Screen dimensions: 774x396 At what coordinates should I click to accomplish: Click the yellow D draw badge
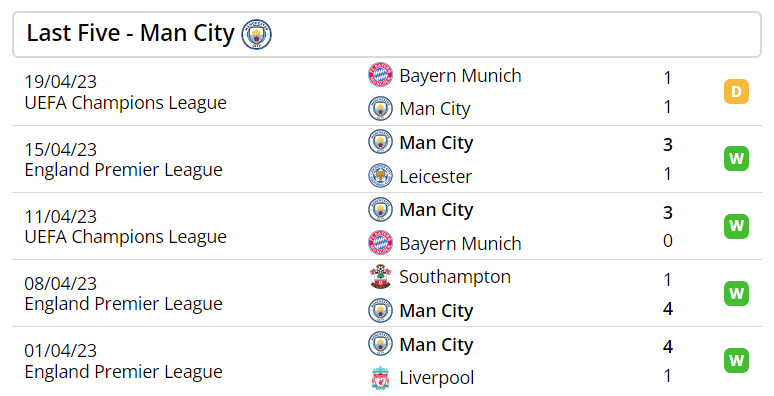736,91
